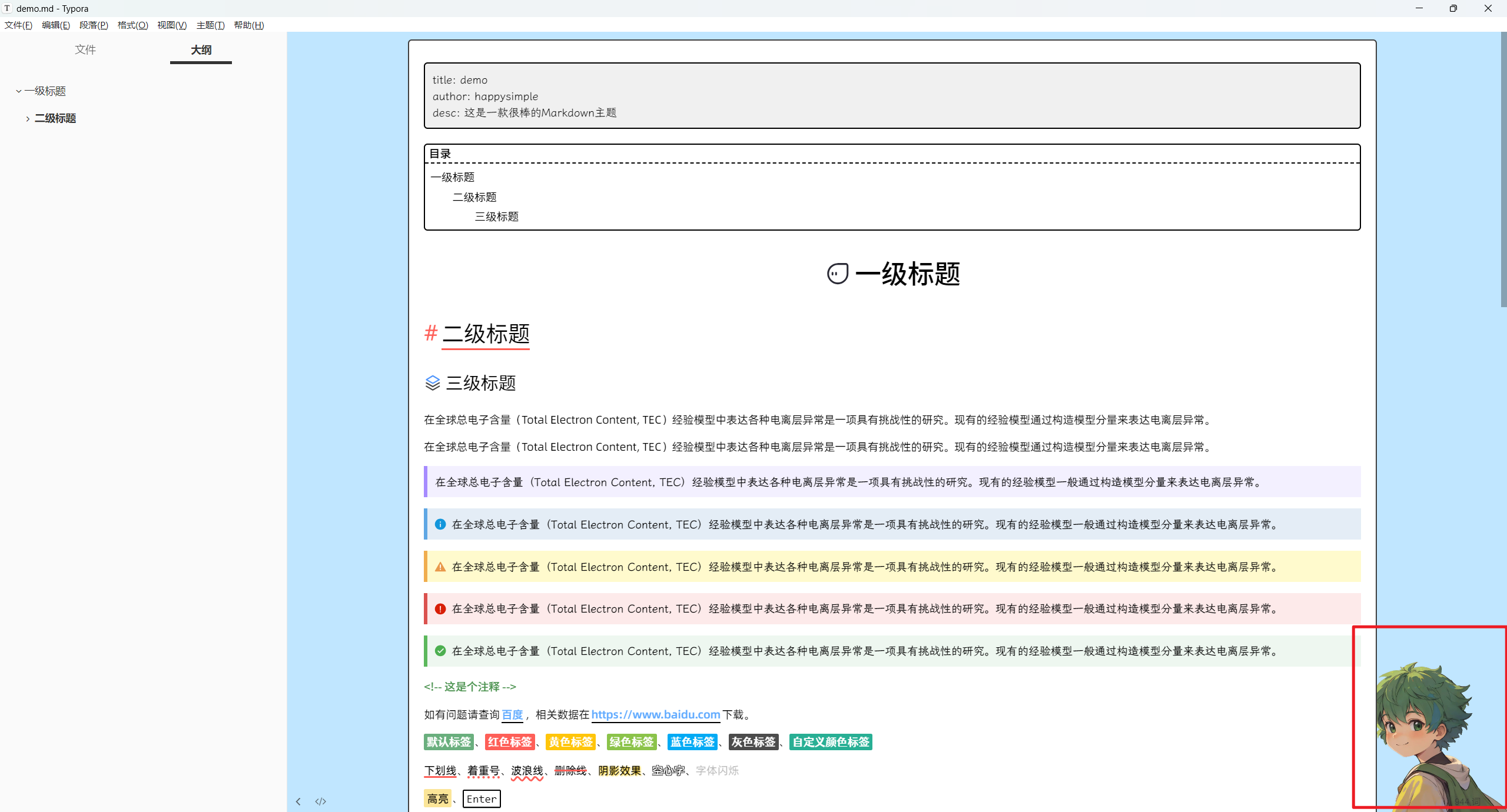
Task: Click the 一级标题 main heading text
Action: click(907, 274)
